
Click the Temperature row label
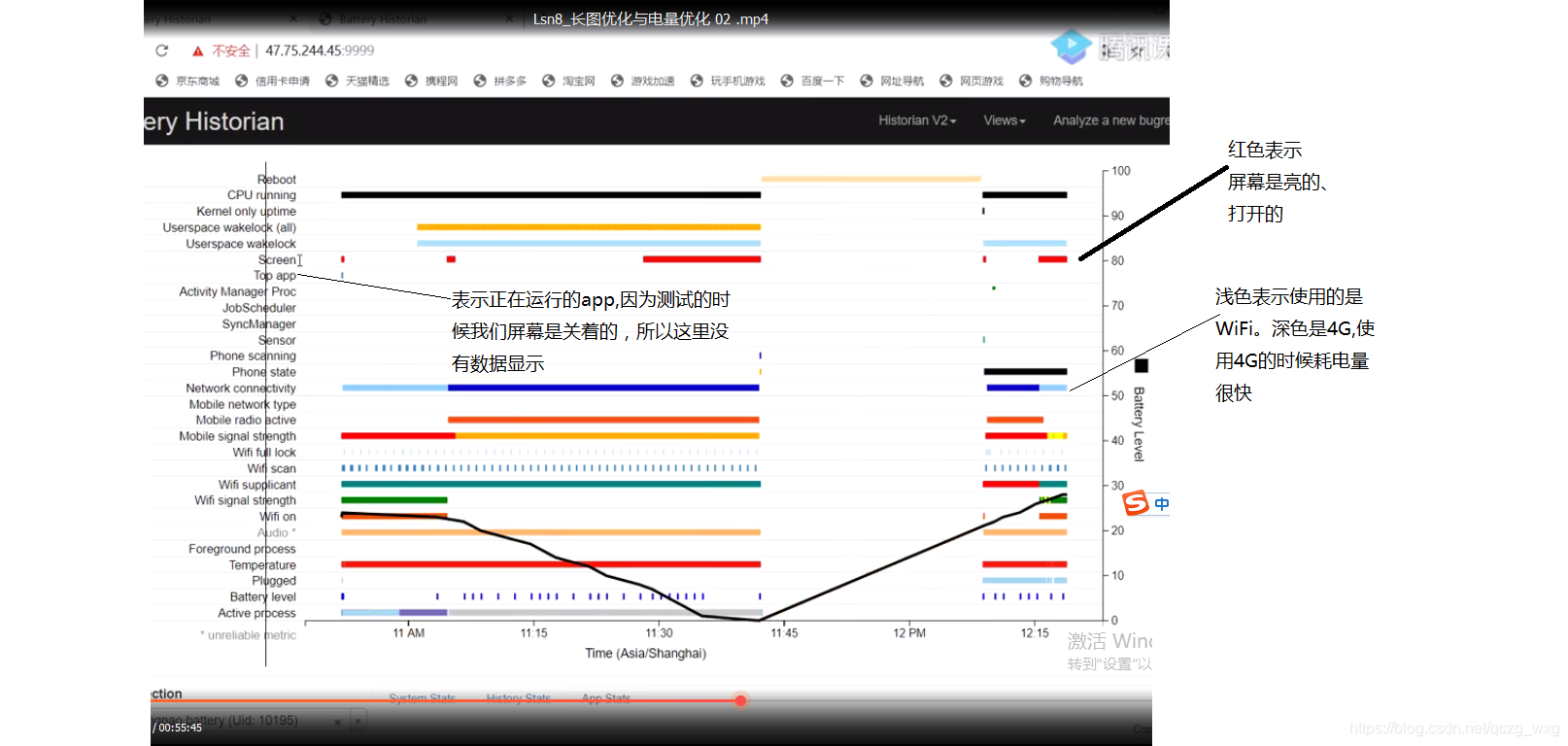(262, 565)
